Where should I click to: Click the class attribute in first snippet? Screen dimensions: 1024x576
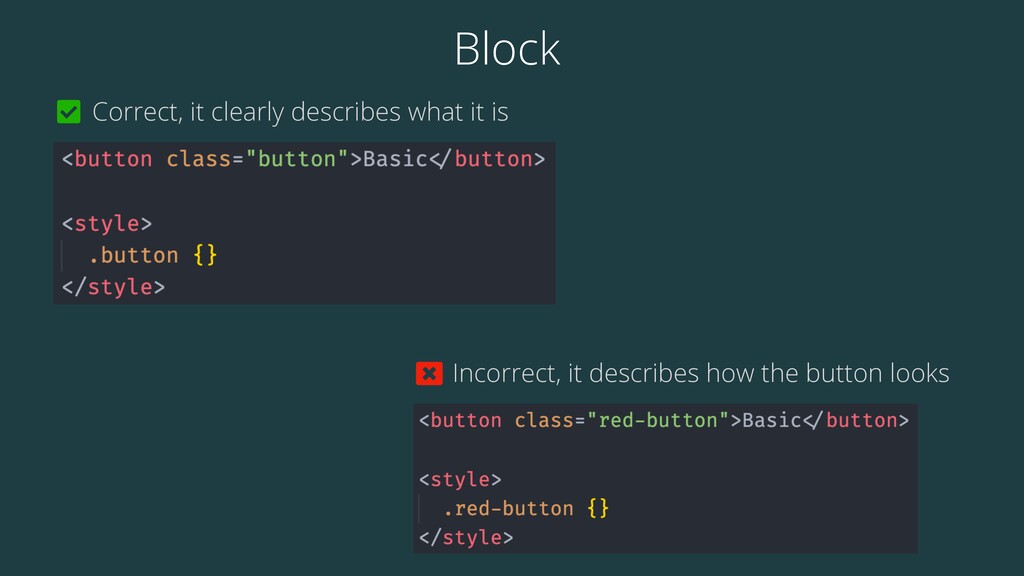[x=199, y=159]
